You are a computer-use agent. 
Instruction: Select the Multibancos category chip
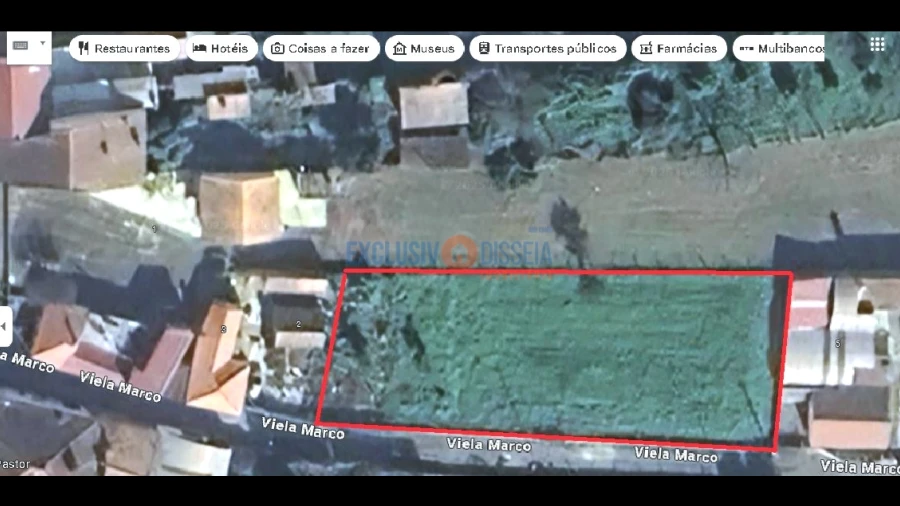coord(783,48)
